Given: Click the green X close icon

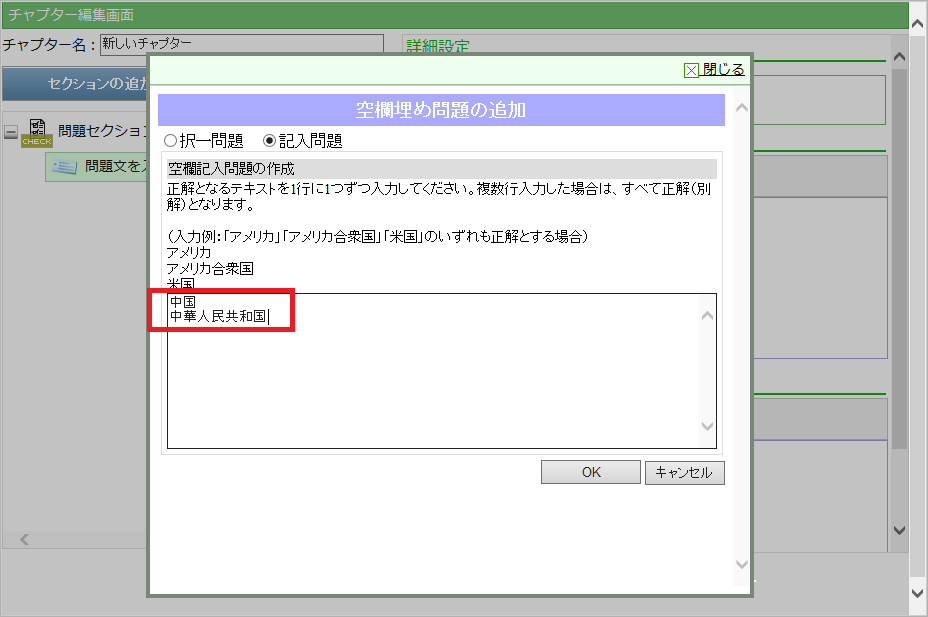Looking at the screenshot, I should pyautogui.click(x=691, y=70).
